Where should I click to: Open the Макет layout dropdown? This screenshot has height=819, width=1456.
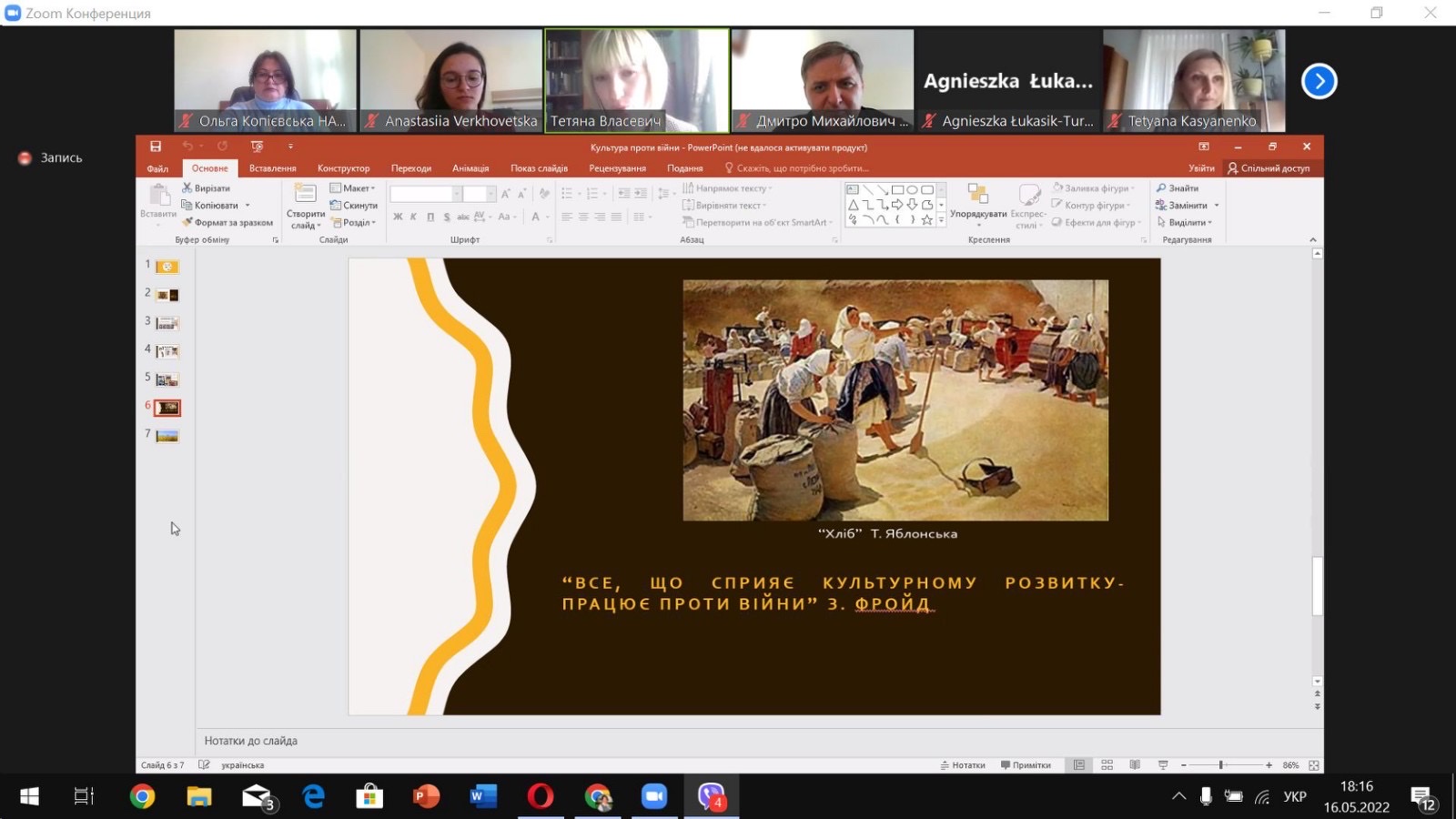point(353,188)
